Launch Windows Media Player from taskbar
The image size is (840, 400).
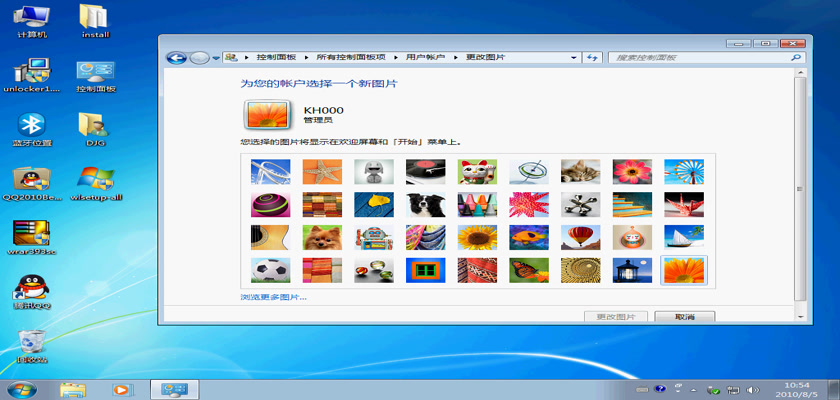click(x=121, y=389)
